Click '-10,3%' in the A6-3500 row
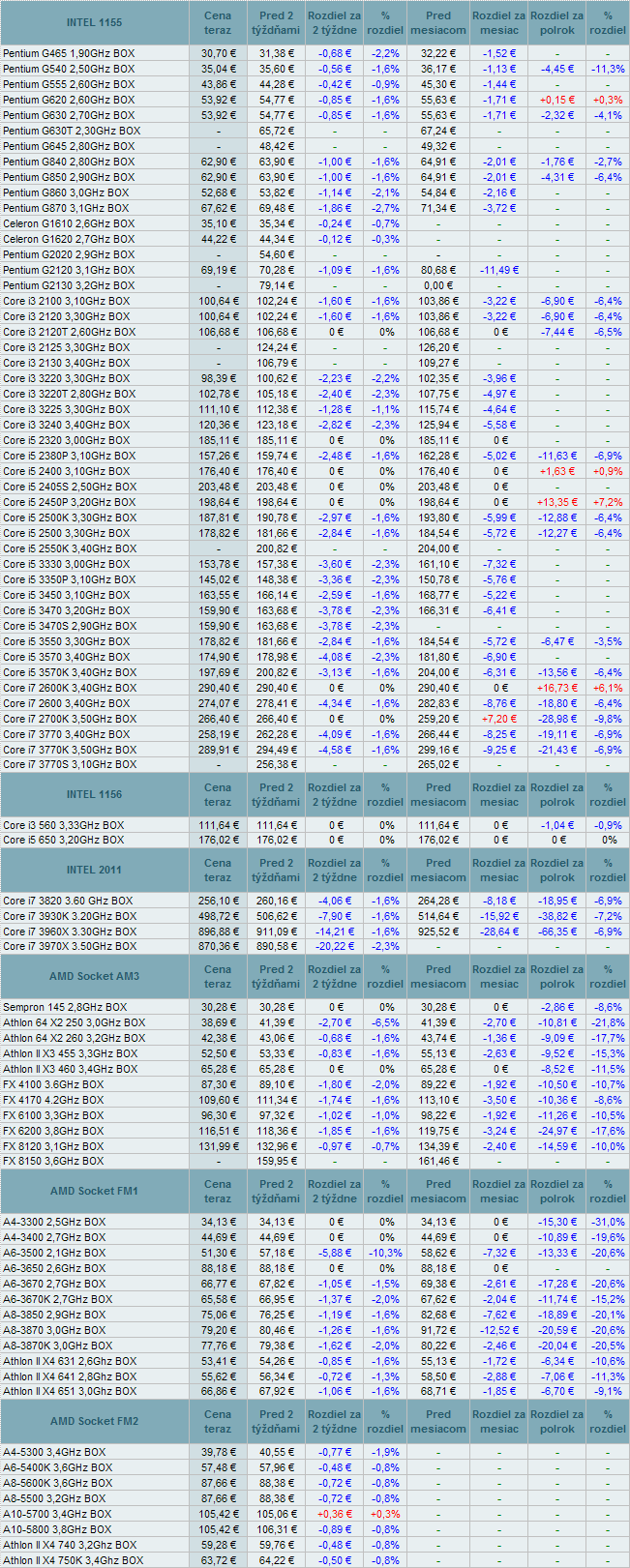The height and width of the screenshot is (1568, 630). pyautogui.click(x=385, y=1253)
